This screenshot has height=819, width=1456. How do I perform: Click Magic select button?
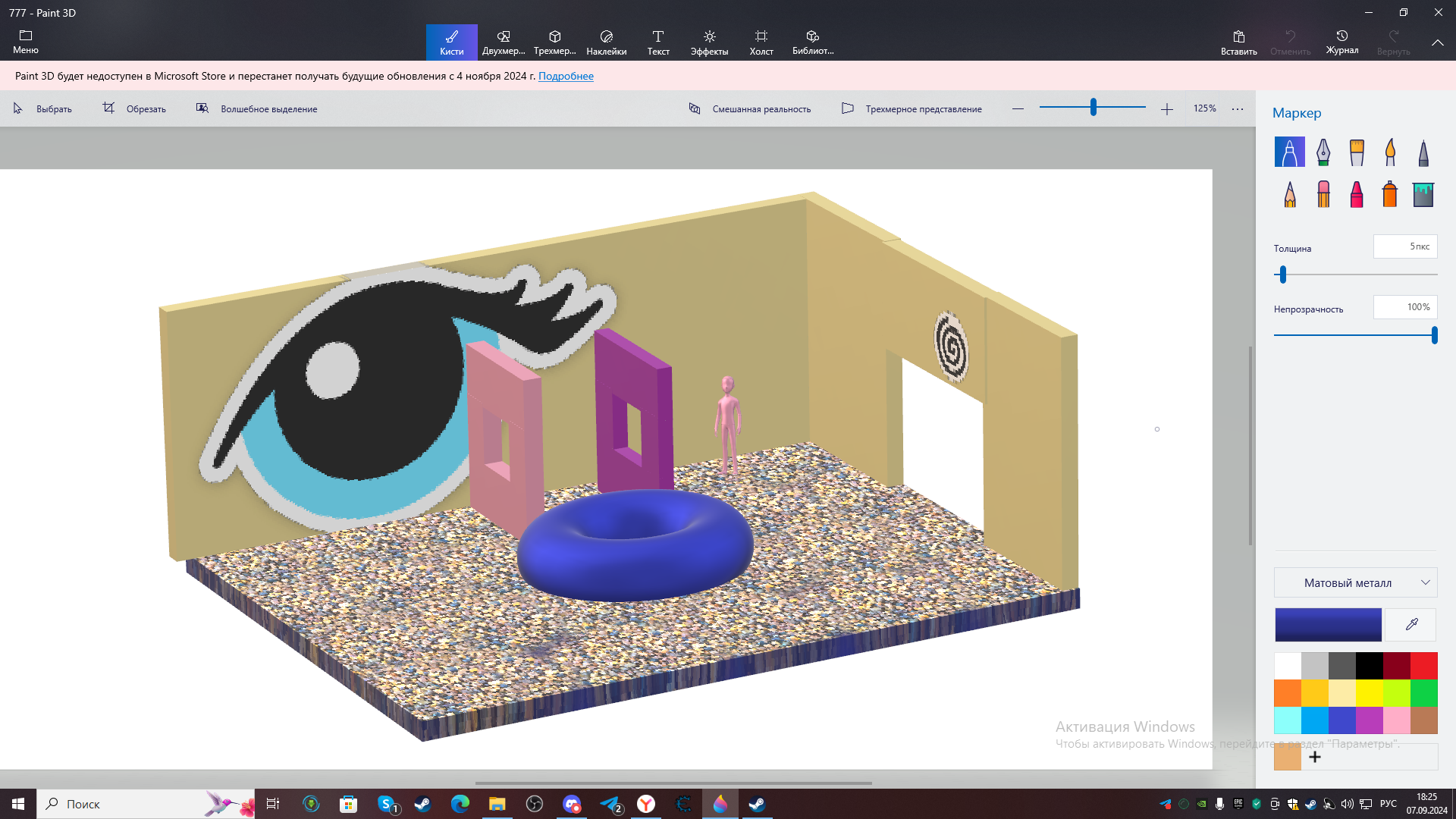click(x=257, y=109)
